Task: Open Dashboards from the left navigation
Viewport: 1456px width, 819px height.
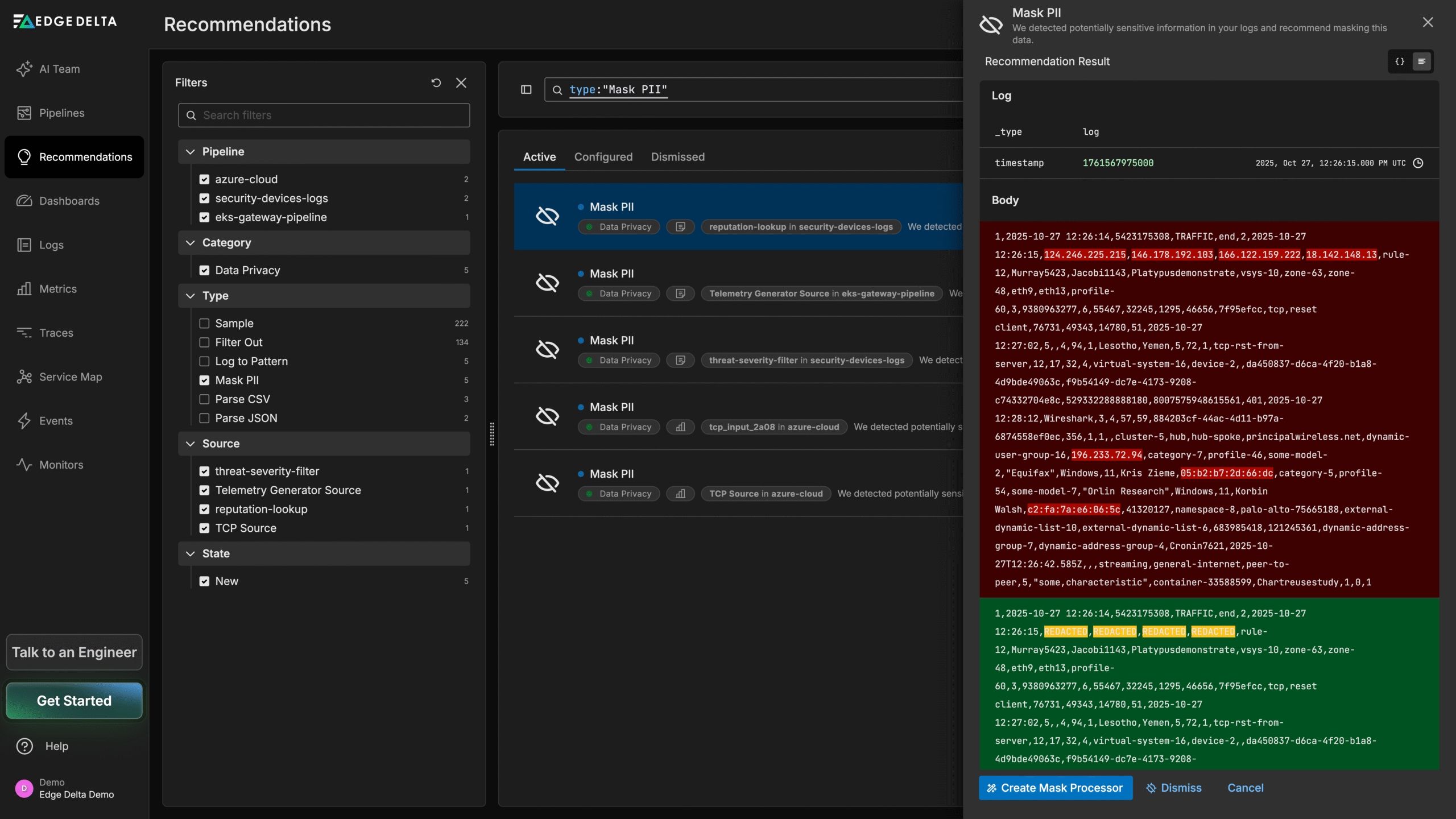Action: click(69, 201)
